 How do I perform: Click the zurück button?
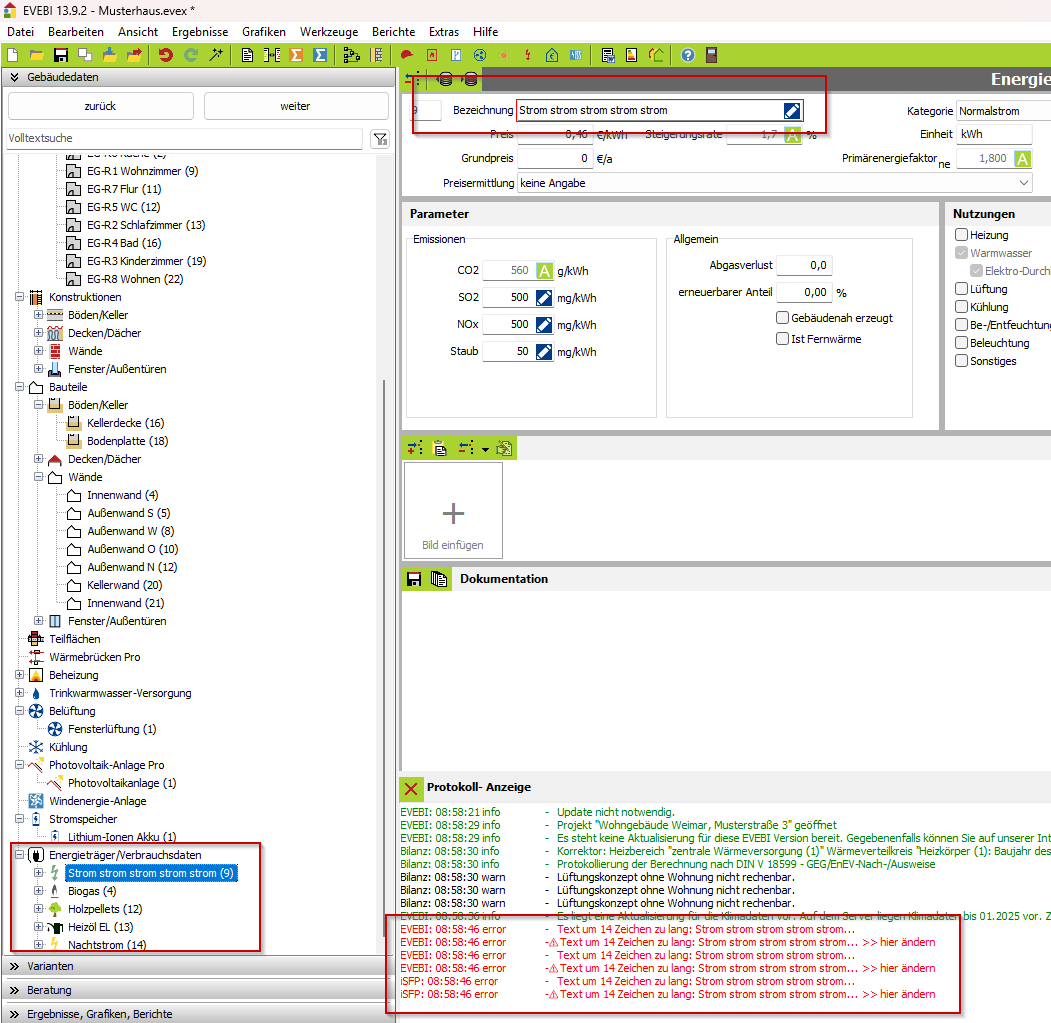(100, 106)
